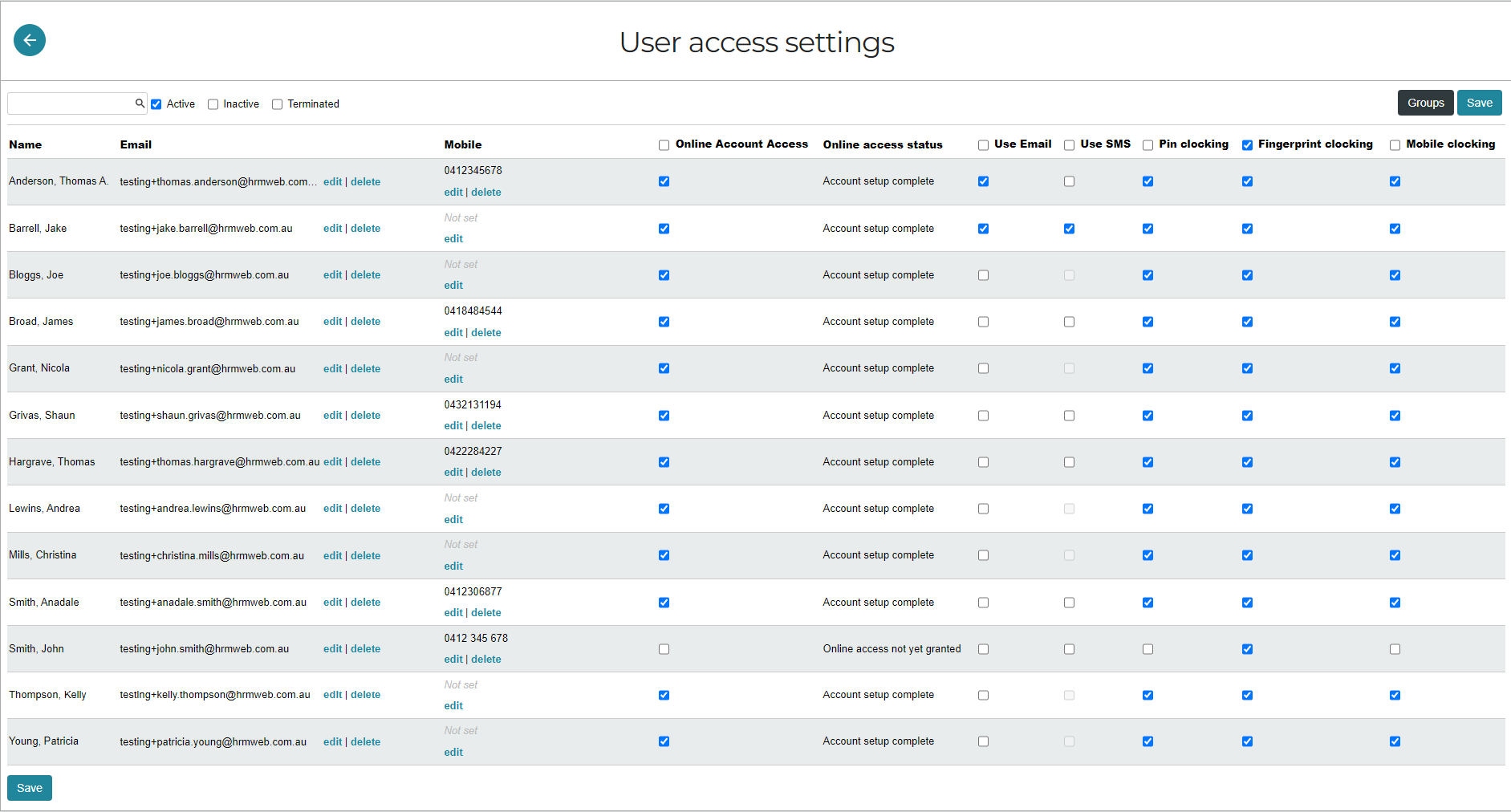Uncheck Use SMS for Jake Barrell

tap(1069, 229)
